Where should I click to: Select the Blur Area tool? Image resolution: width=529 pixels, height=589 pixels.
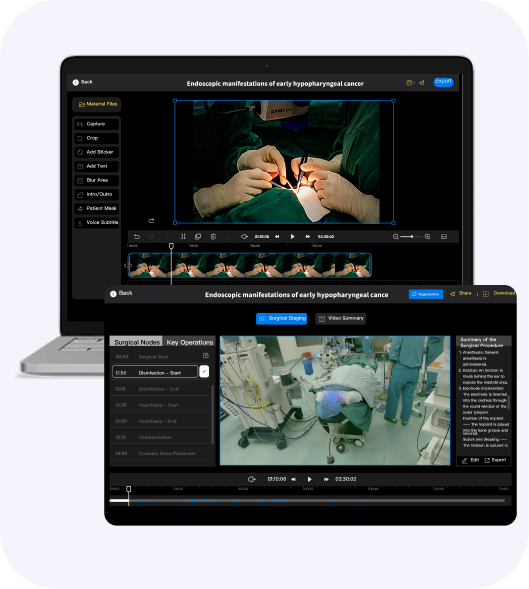tap(97, 180)
